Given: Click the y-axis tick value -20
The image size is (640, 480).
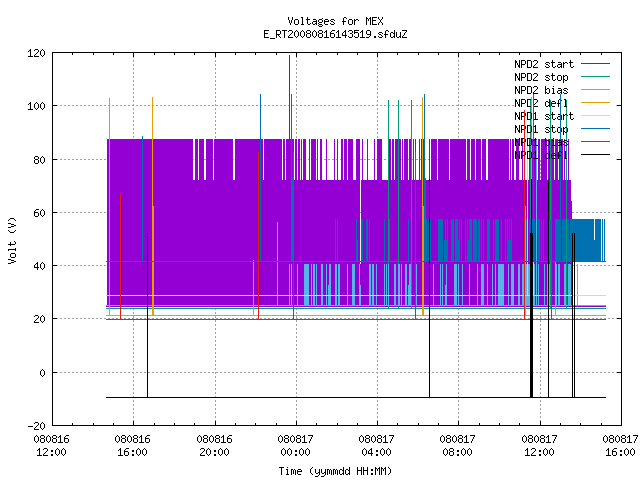Looking at the screenshot, I should 36,426.
